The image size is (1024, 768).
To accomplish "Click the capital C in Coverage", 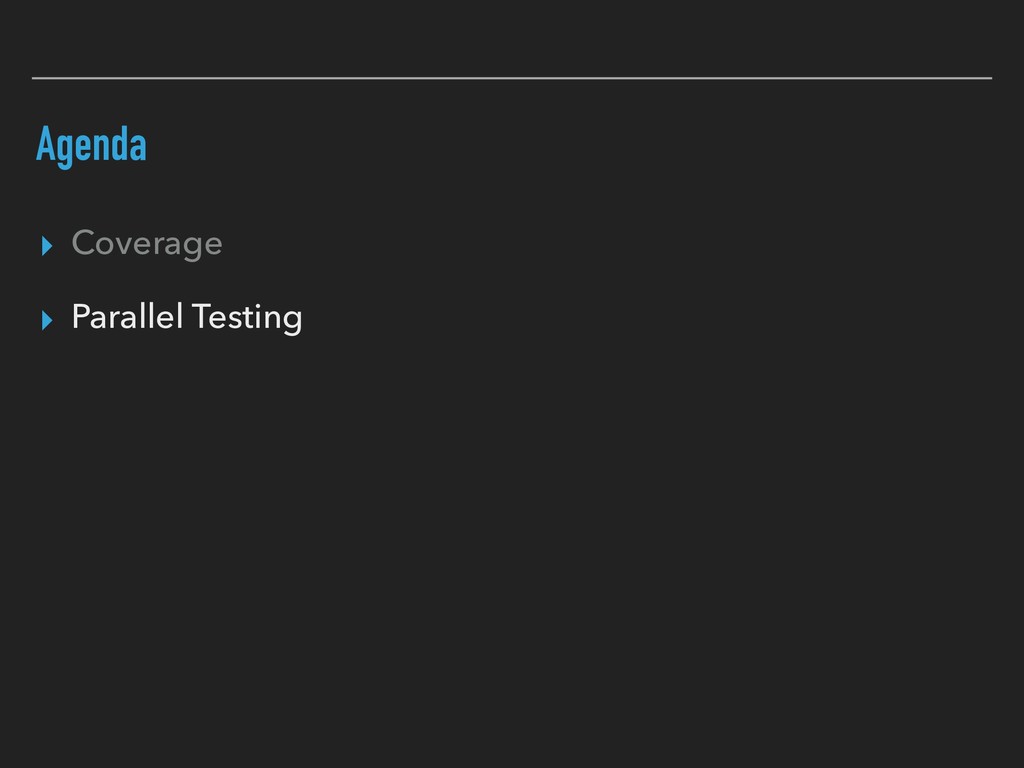I will coord(84,242).
